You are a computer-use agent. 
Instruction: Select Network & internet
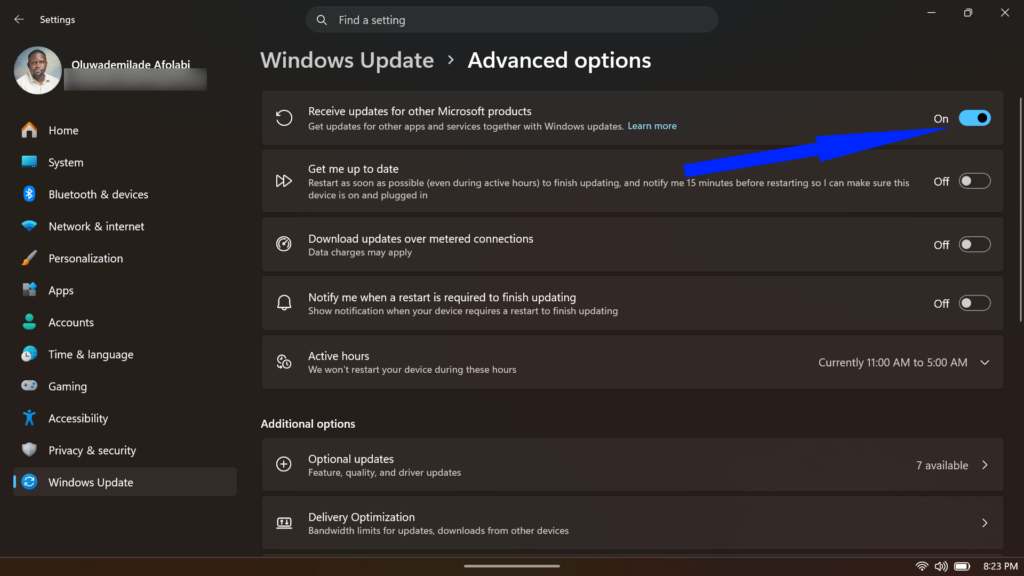click(125, 226)
